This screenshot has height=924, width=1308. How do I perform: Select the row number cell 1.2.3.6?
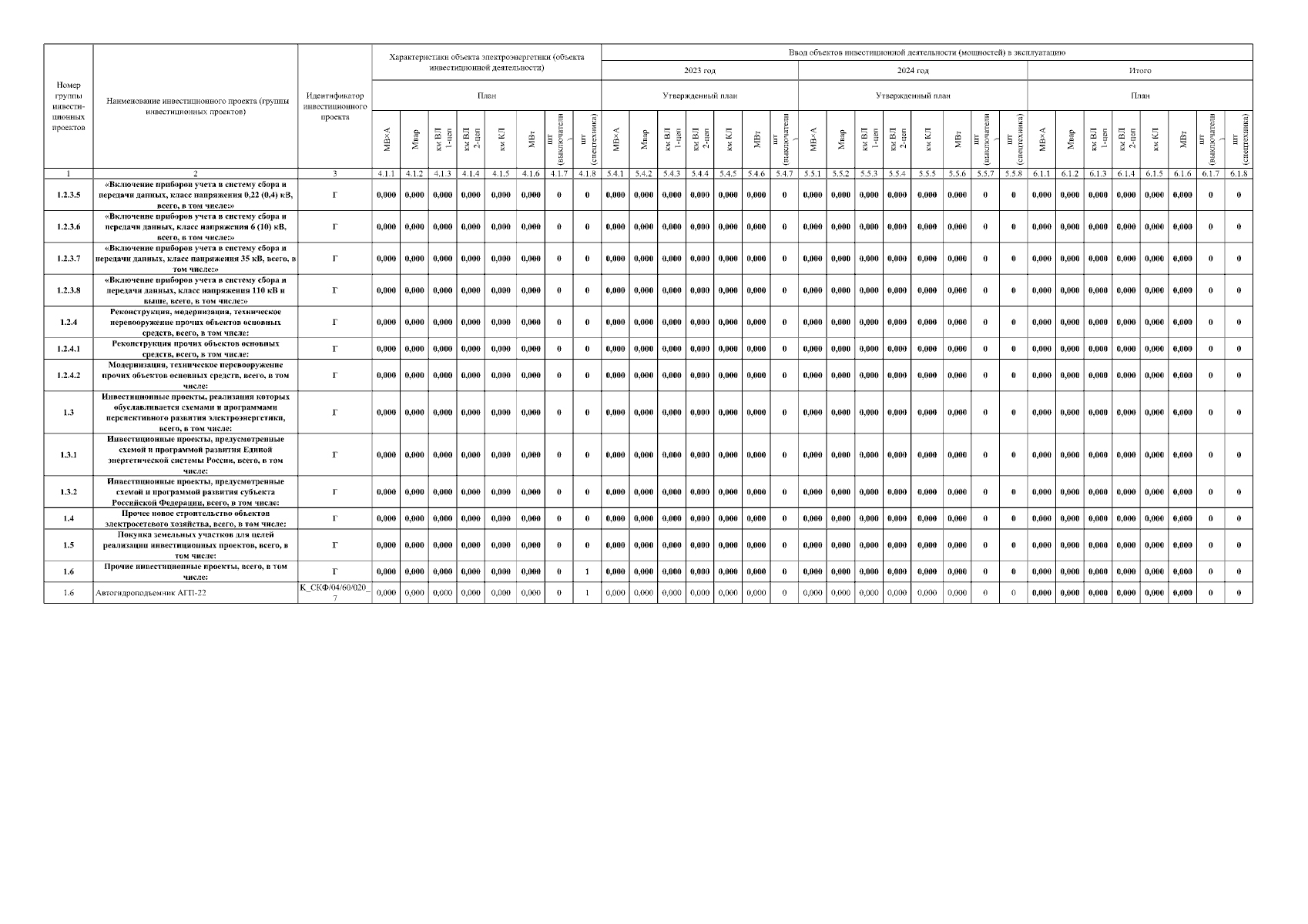coord(69,226)
